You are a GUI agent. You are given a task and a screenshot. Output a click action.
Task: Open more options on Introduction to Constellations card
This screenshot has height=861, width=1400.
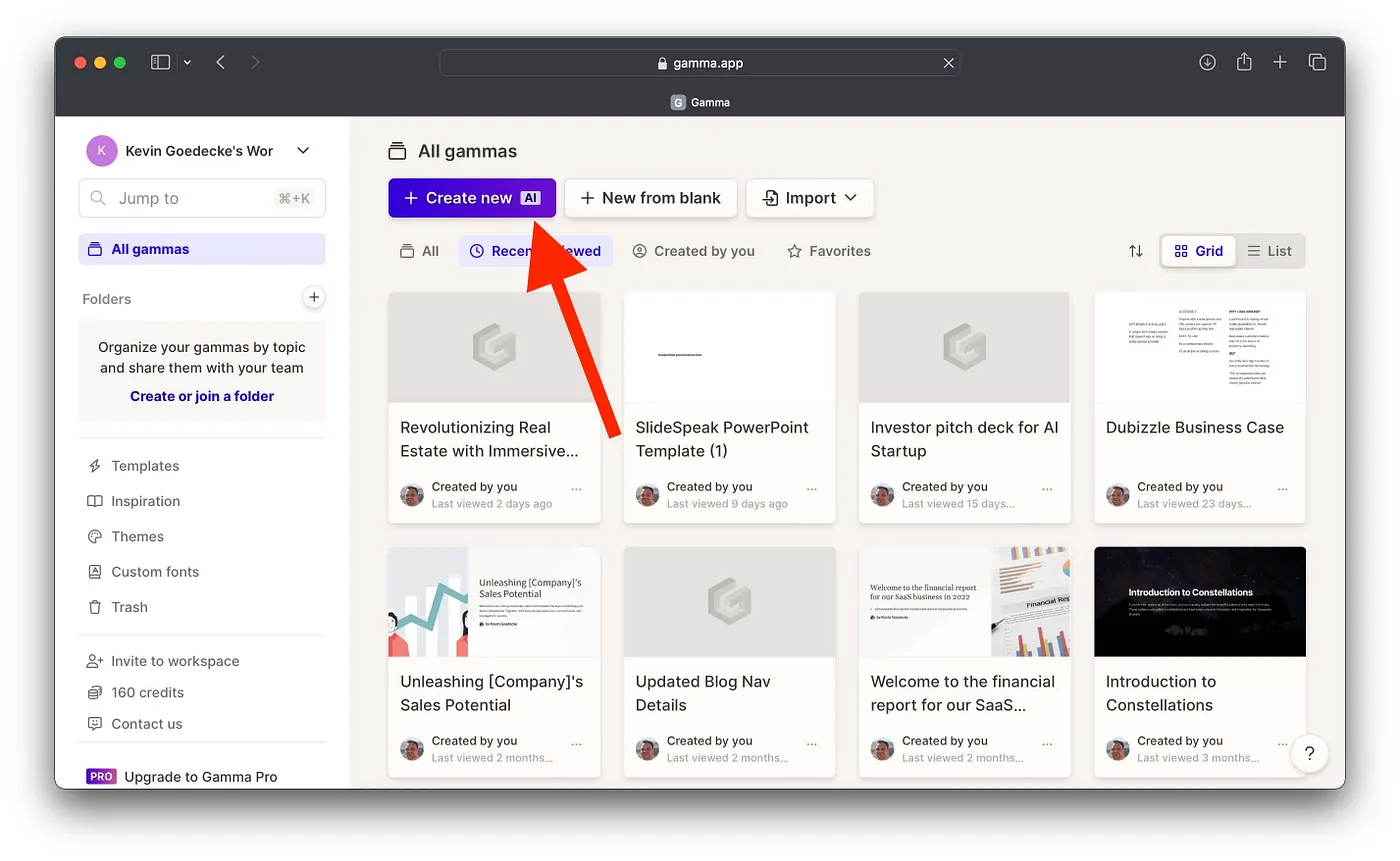(1282, 744)
